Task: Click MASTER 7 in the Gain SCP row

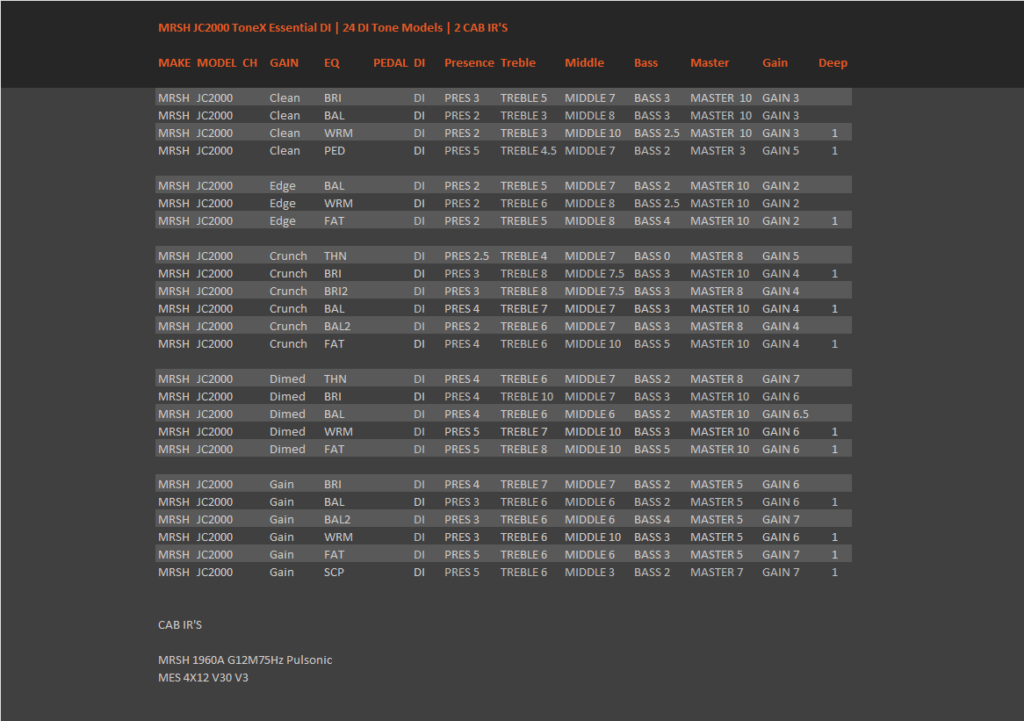Action: (x=716, y=573)
